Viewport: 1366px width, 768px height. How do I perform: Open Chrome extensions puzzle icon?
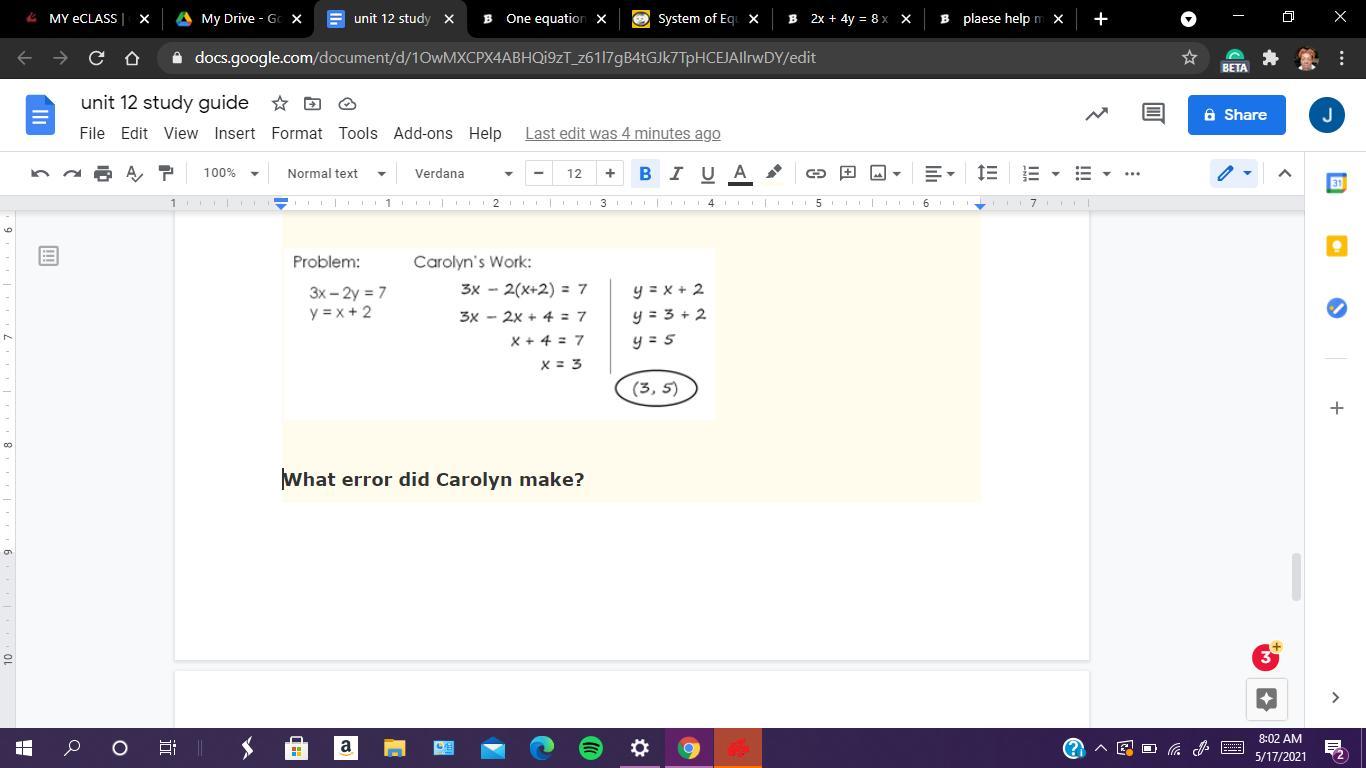click(x=1270, y=58)
